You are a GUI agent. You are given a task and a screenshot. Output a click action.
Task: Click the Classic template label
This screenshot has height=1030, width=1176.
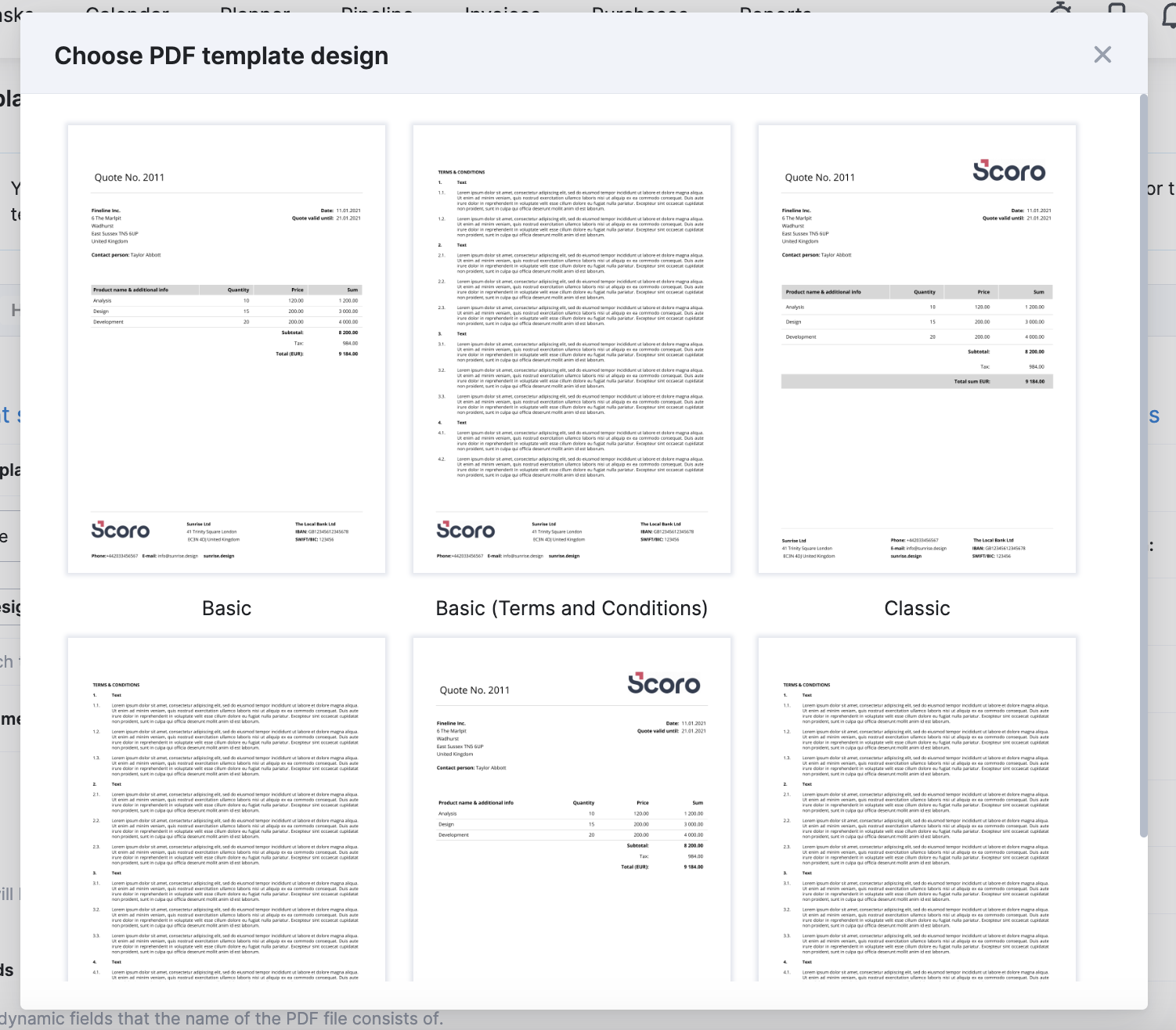917,608
